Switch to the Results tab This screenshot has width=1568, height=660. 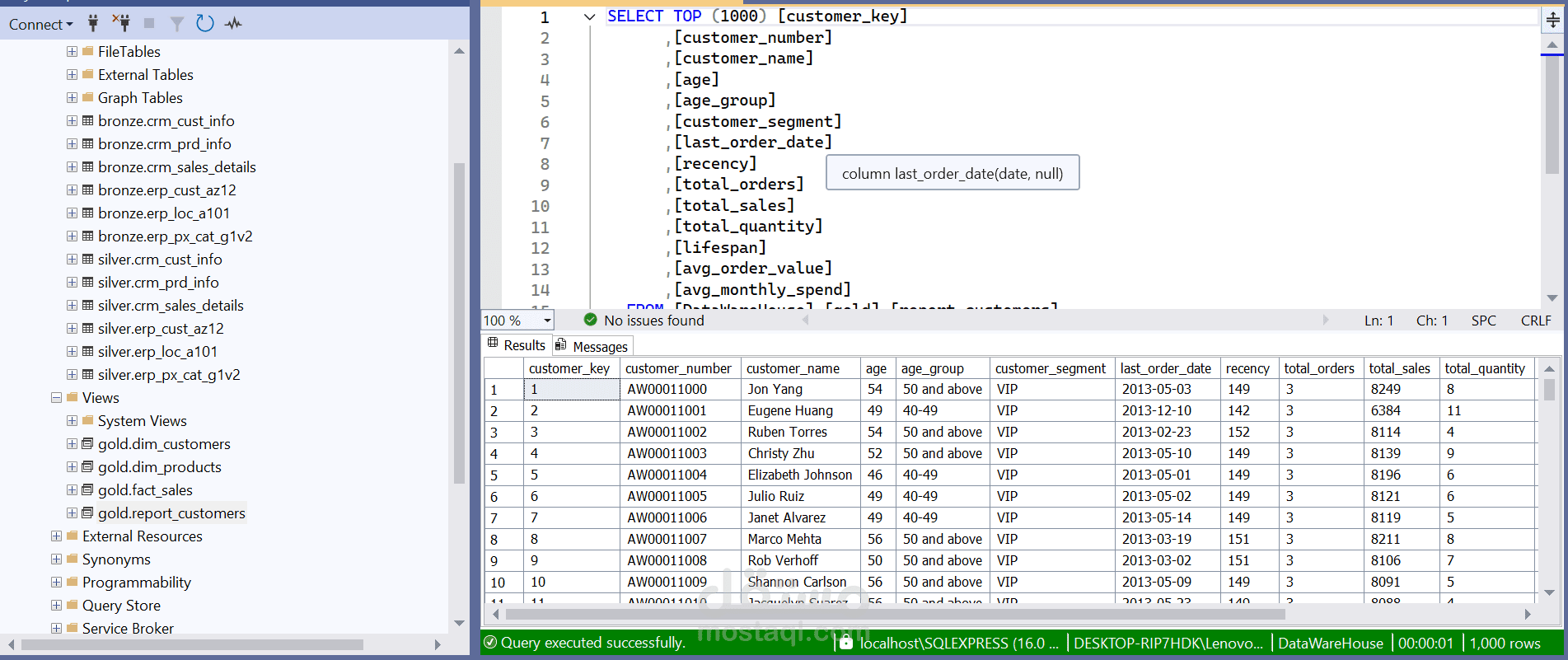pos(516,345)
